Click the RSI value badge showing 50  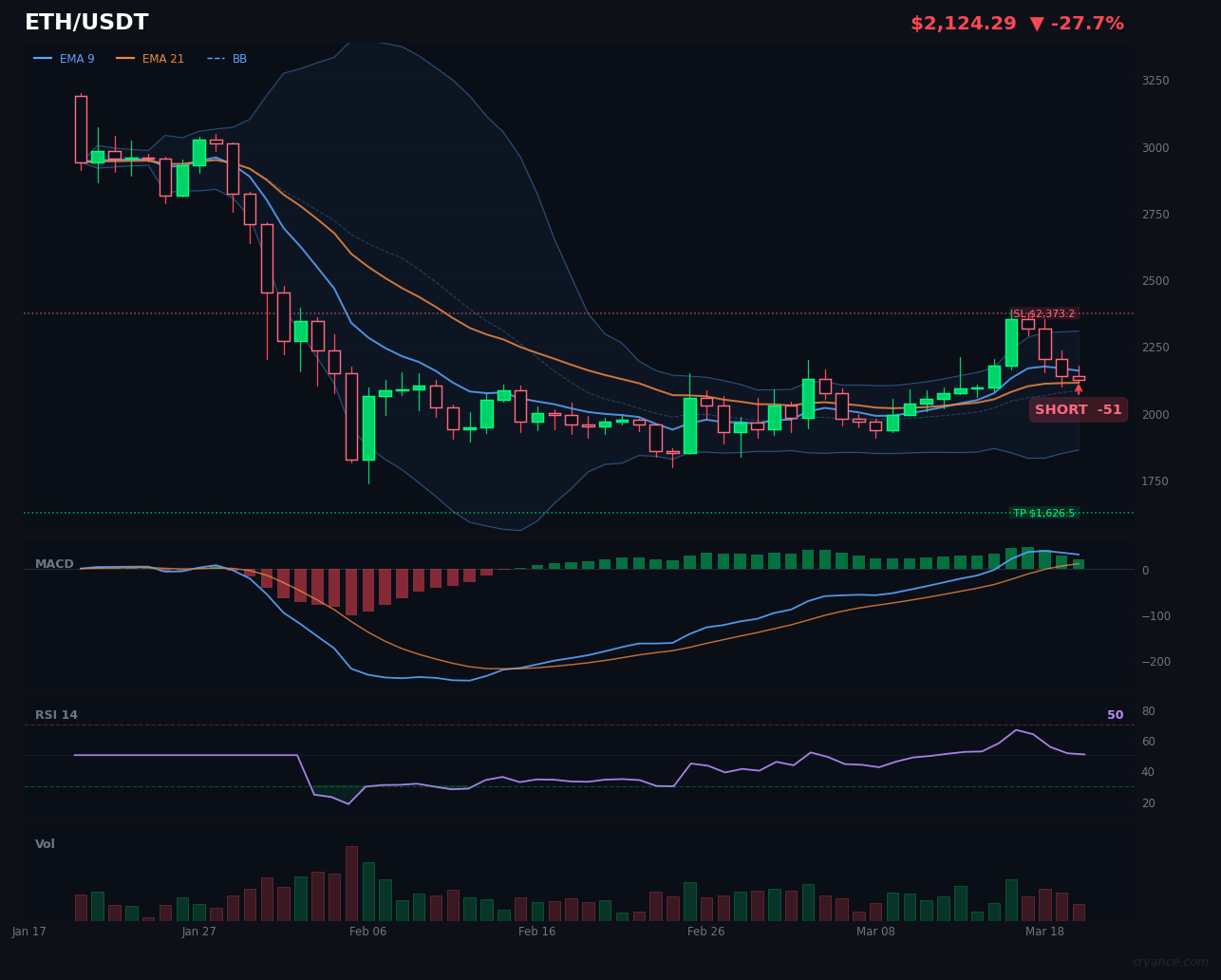(x=1116, y=714)
